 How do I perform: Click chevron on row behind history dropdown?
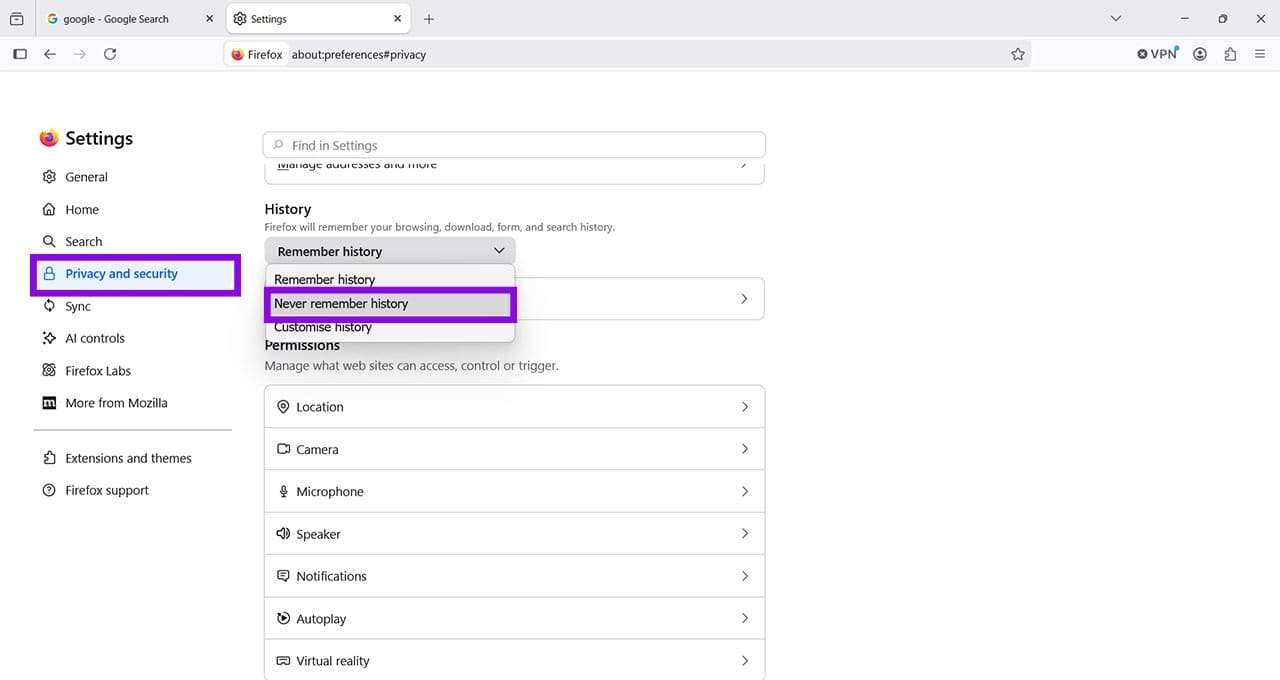(x=744, y=299)
